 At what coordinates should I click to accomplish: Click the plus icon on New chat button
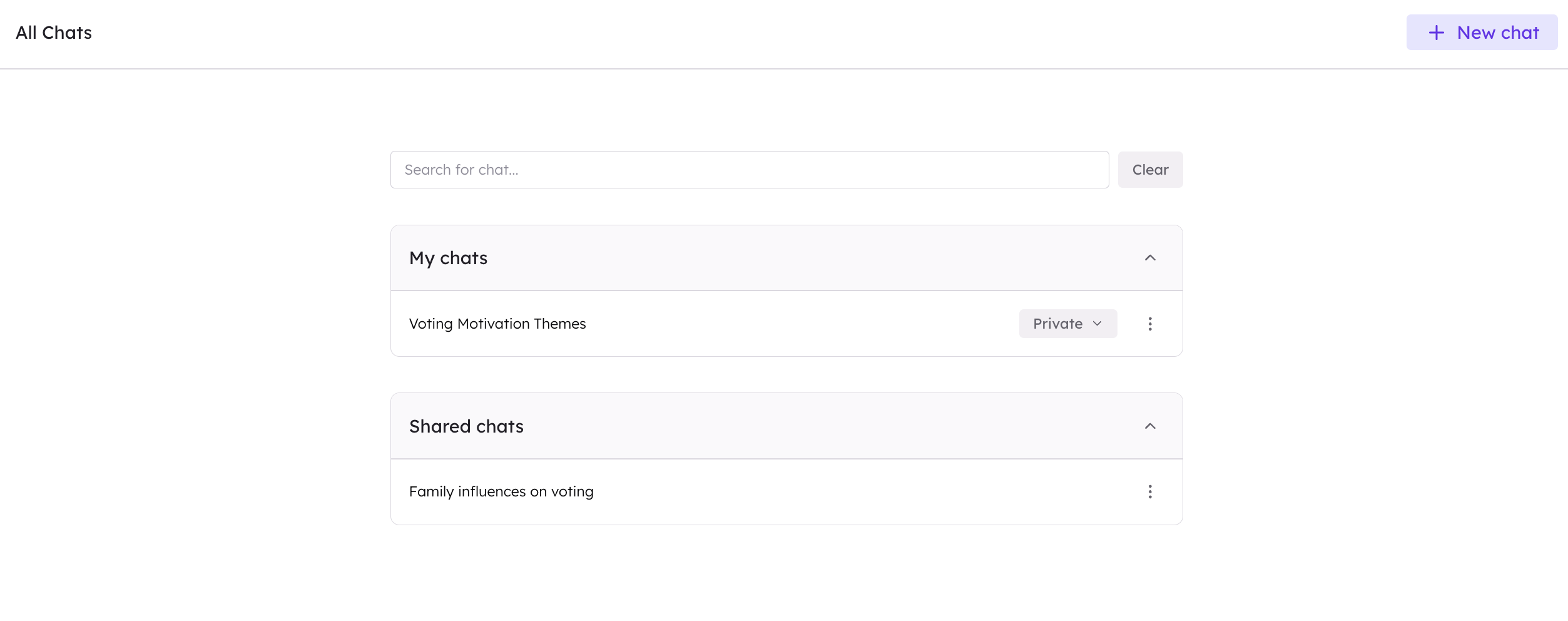(1437, 32)
